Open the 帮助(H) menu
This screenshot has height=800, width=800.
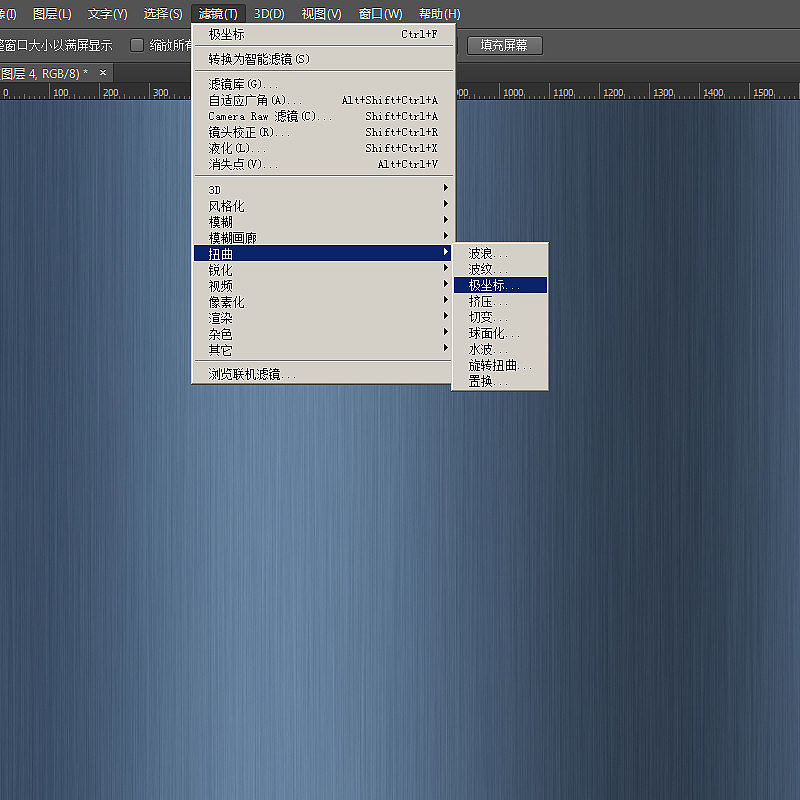pos(439,14)
